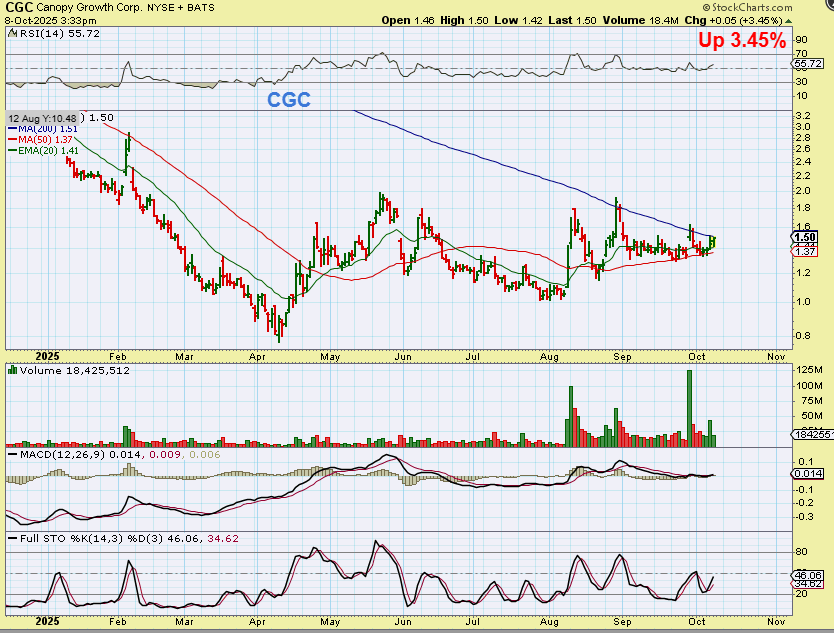The image size is (834, 633).
Task: Click the 1.50 last price axis tag
Action: [x=806, y=237]
